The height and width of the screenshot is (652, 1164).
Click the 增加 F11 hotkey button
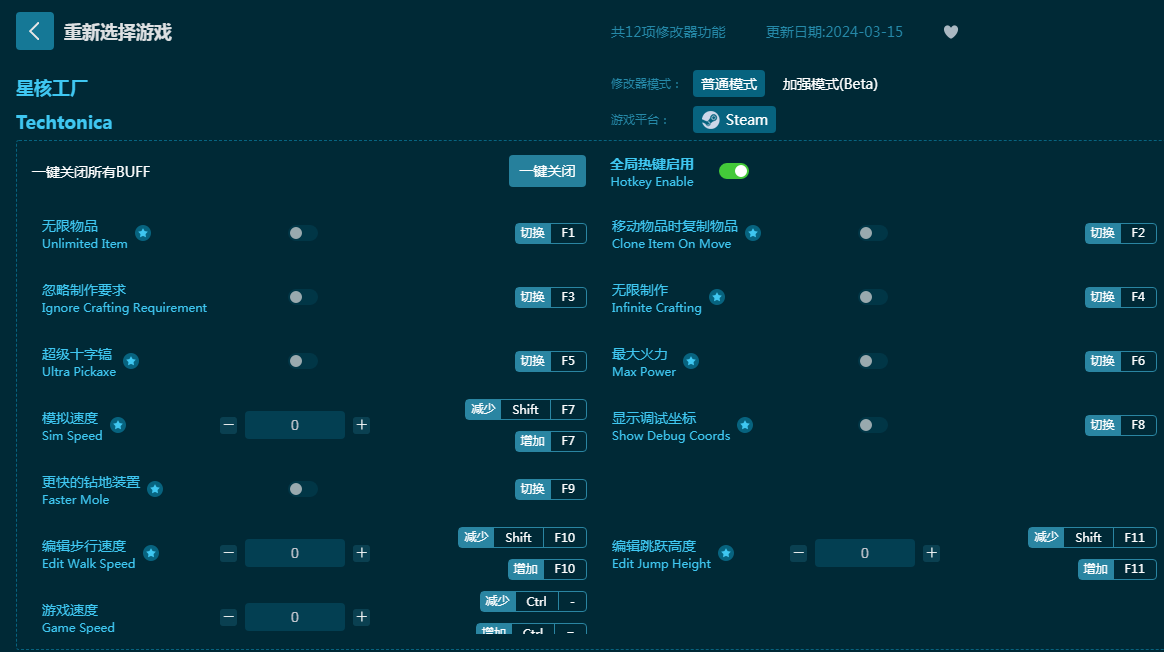[x=1117, y=569]
